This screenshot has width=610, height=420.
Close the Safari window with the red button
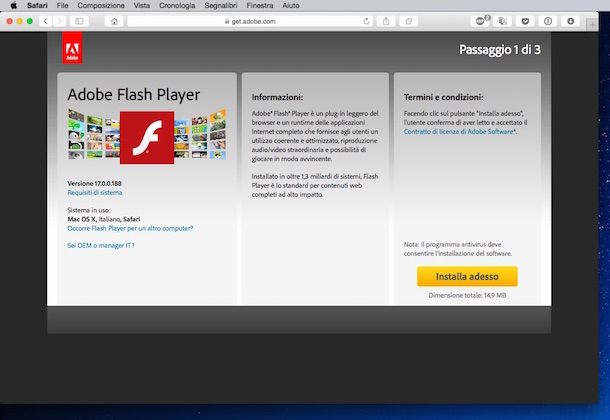[x=10, y=21]
